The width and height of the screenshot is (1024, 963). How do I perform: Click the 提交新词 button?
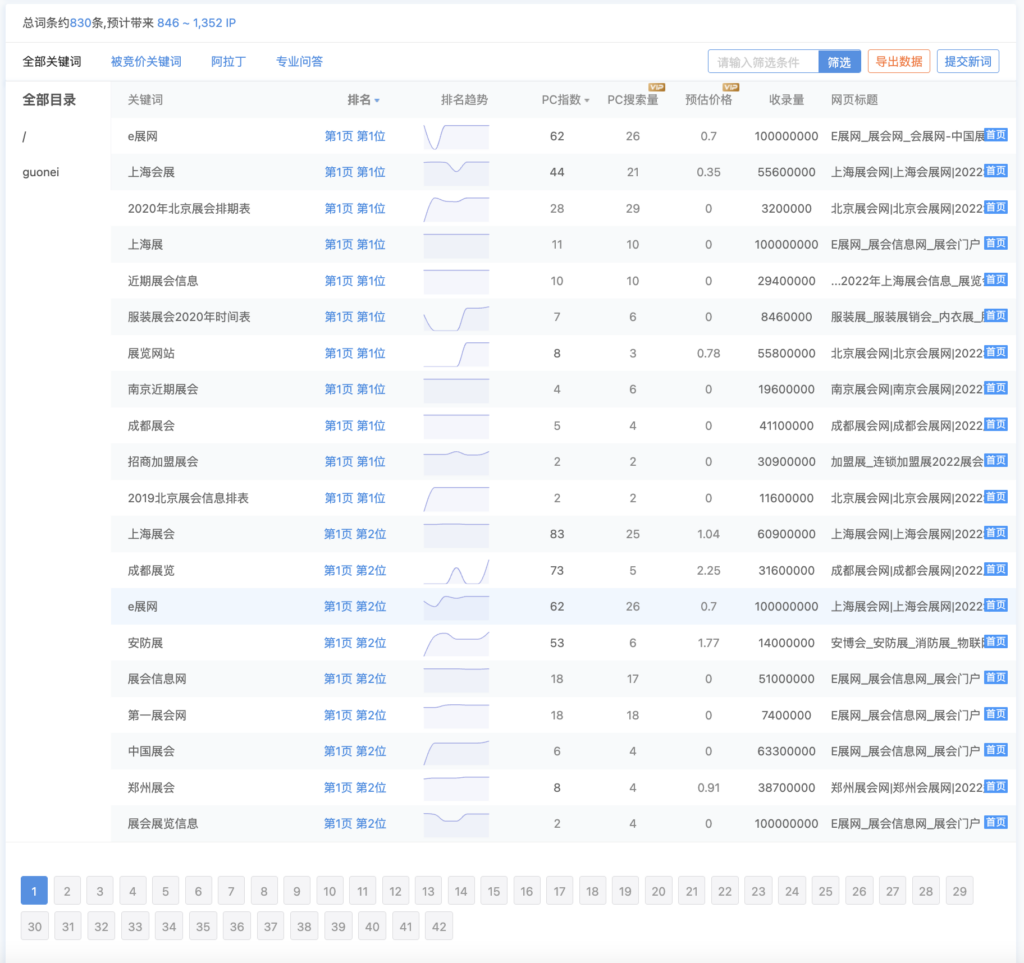968,61
